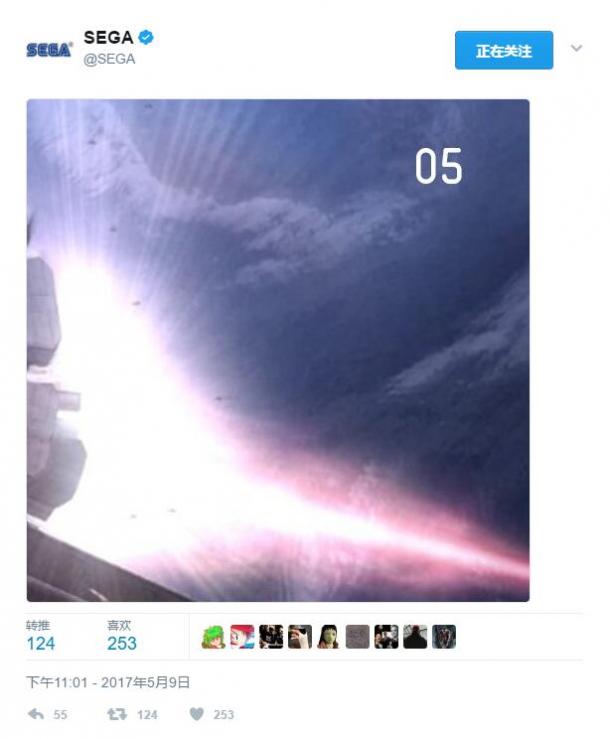Image resolution: width=610 pixels, height=739 pixels.
Task: Click the reply arrow icon
Action: tap(36, 714)
